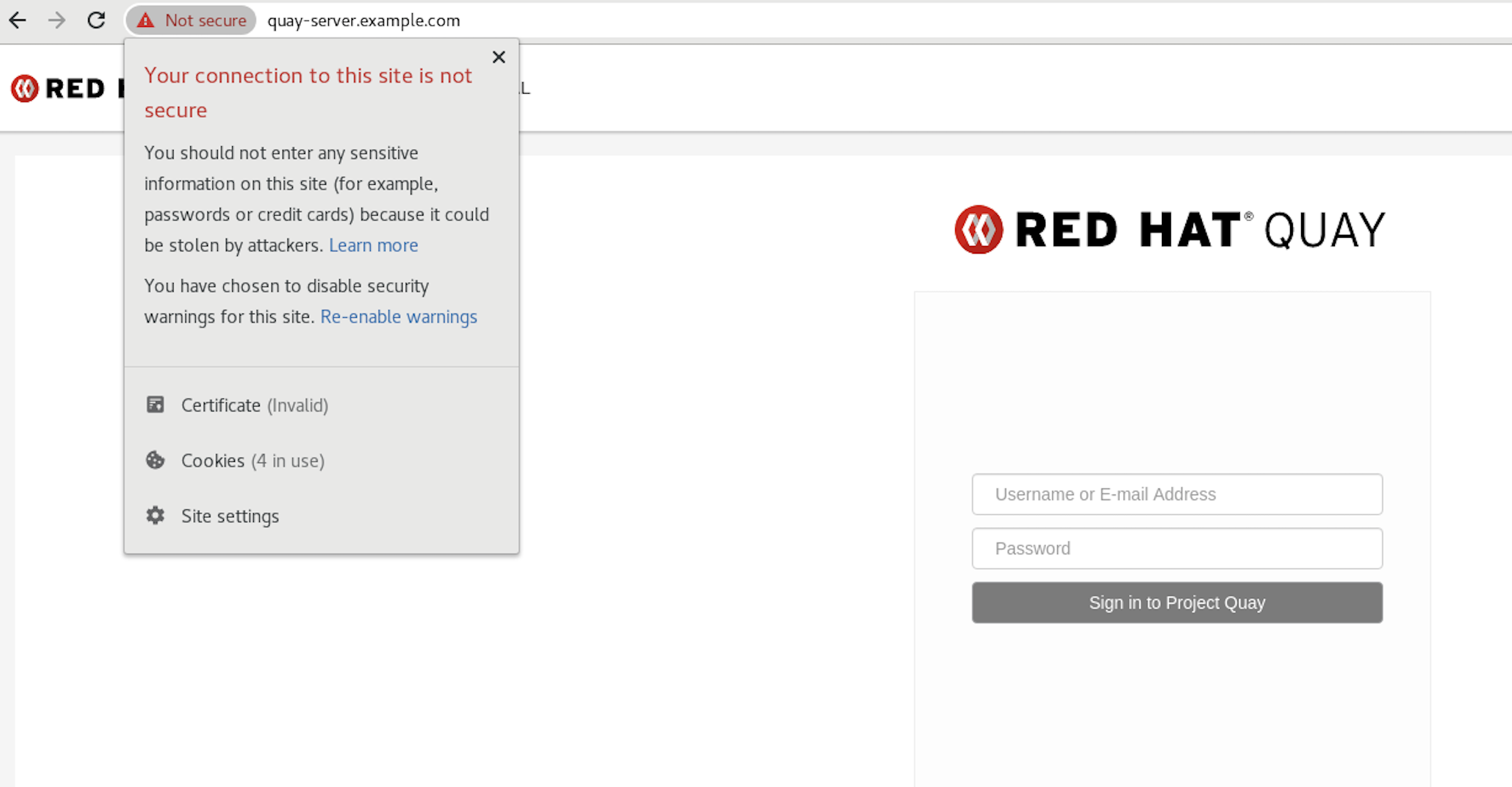This screenshot has width=1512, height=787.
Task: Open Certificate (Invalid) entry
Action: (254, 405)
